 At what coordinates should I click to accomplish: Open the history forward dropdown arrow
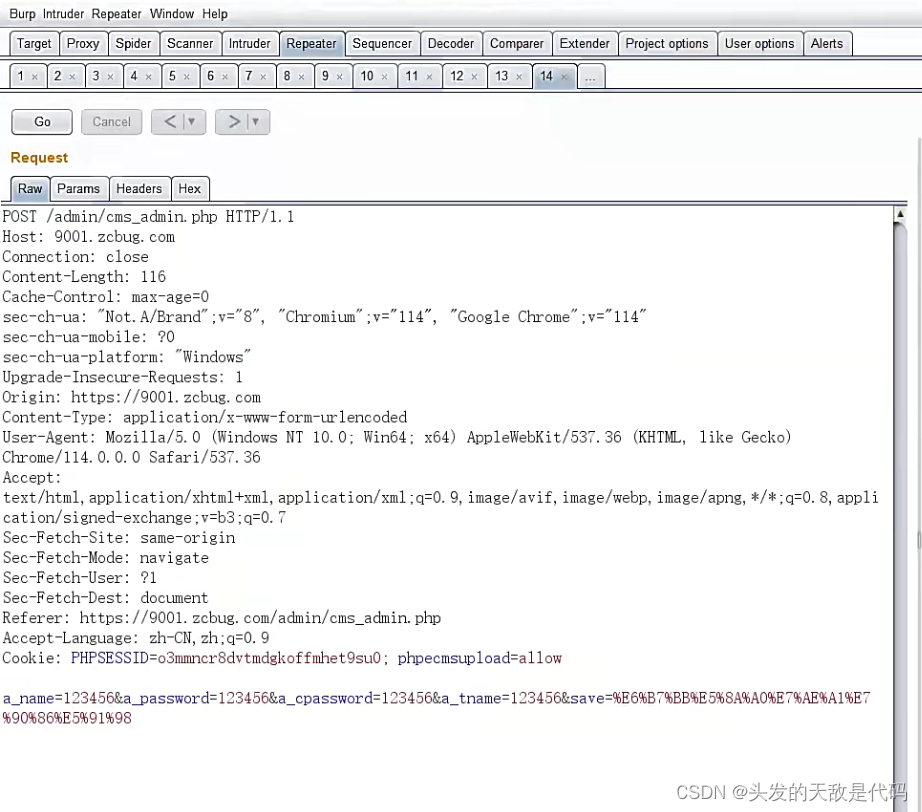pos(256,122)
